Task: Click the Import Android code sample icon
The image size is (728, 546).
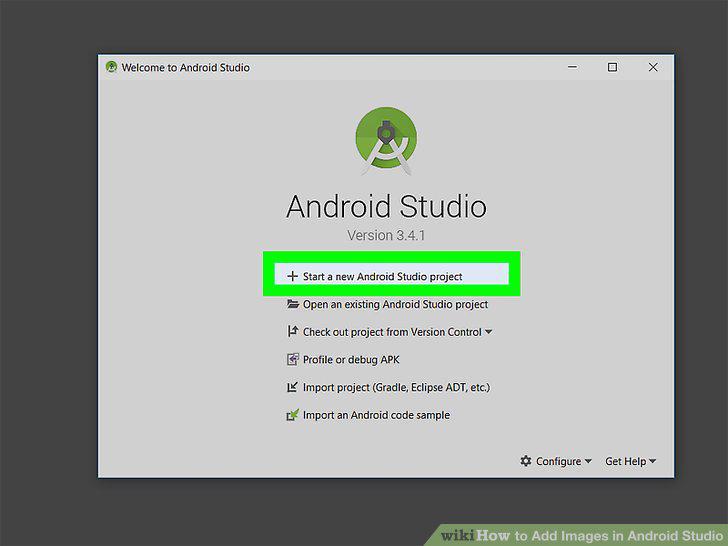Action: 292,415
